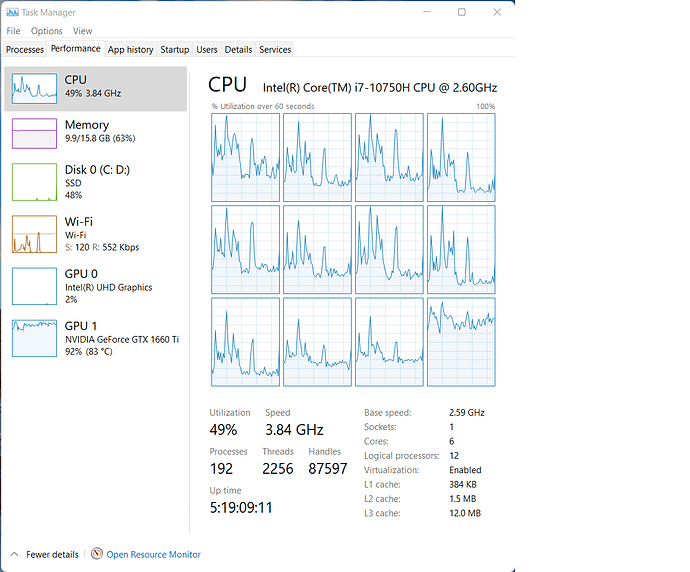Select Disk 0 (C: D:) thumbnail

pyautogui.click(x=34, y=182)
